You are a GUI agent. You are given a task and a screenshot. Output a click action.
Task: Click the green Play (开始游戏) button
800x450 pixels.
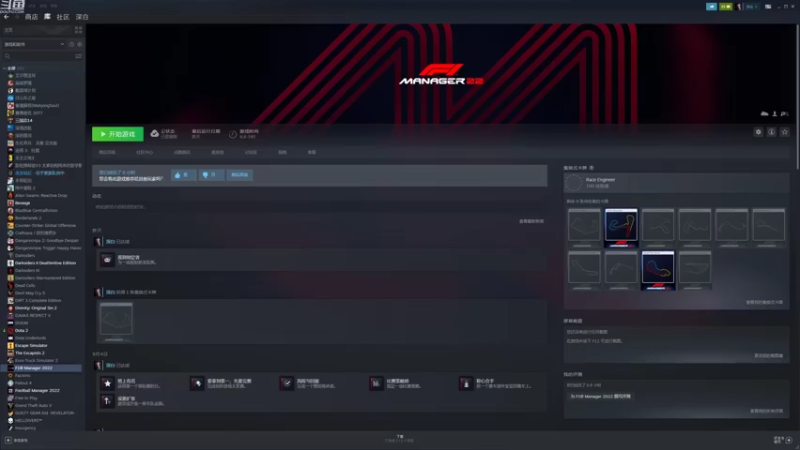117,134
